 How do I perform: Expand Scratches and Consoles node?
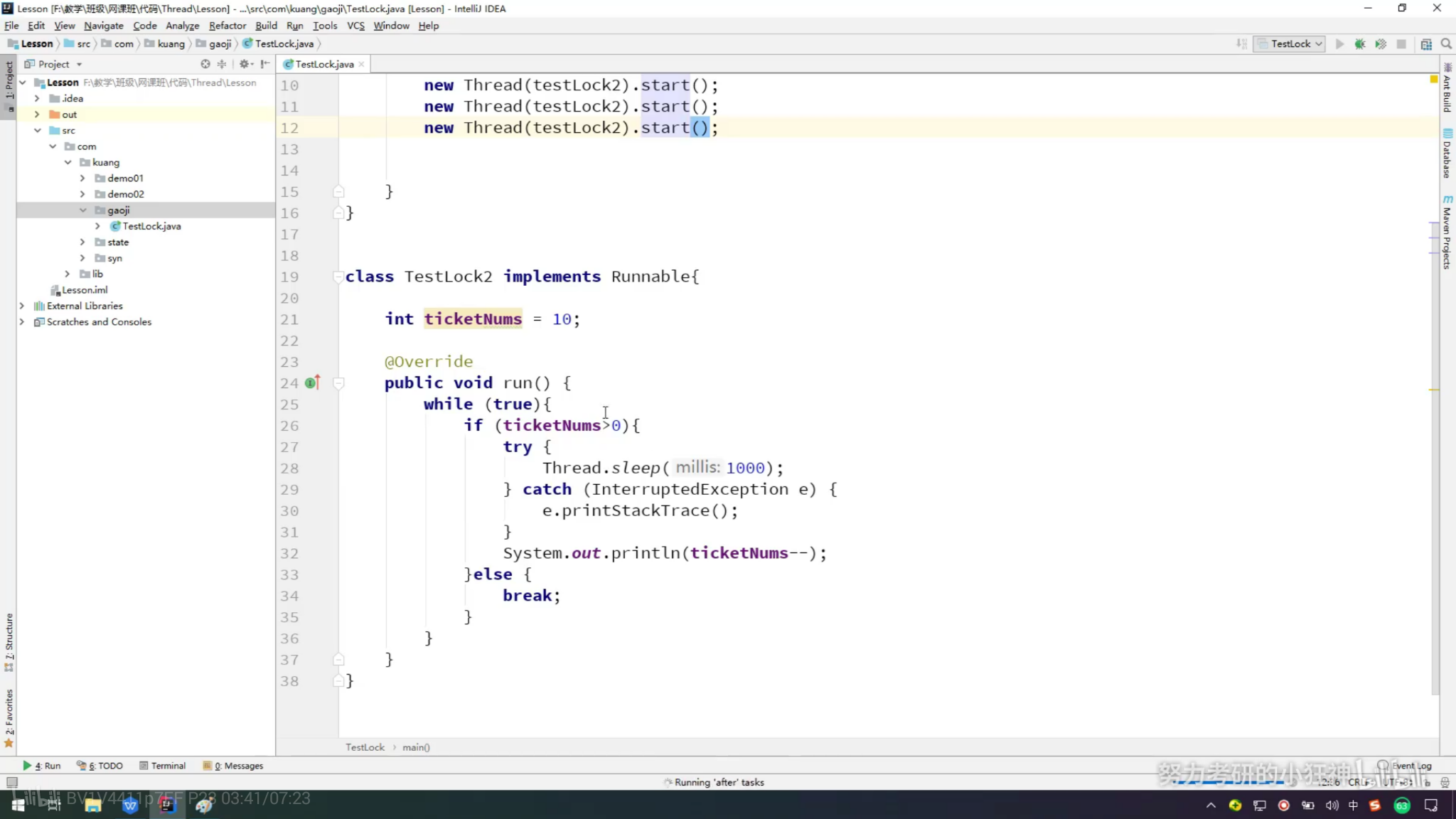pos(22,322)
